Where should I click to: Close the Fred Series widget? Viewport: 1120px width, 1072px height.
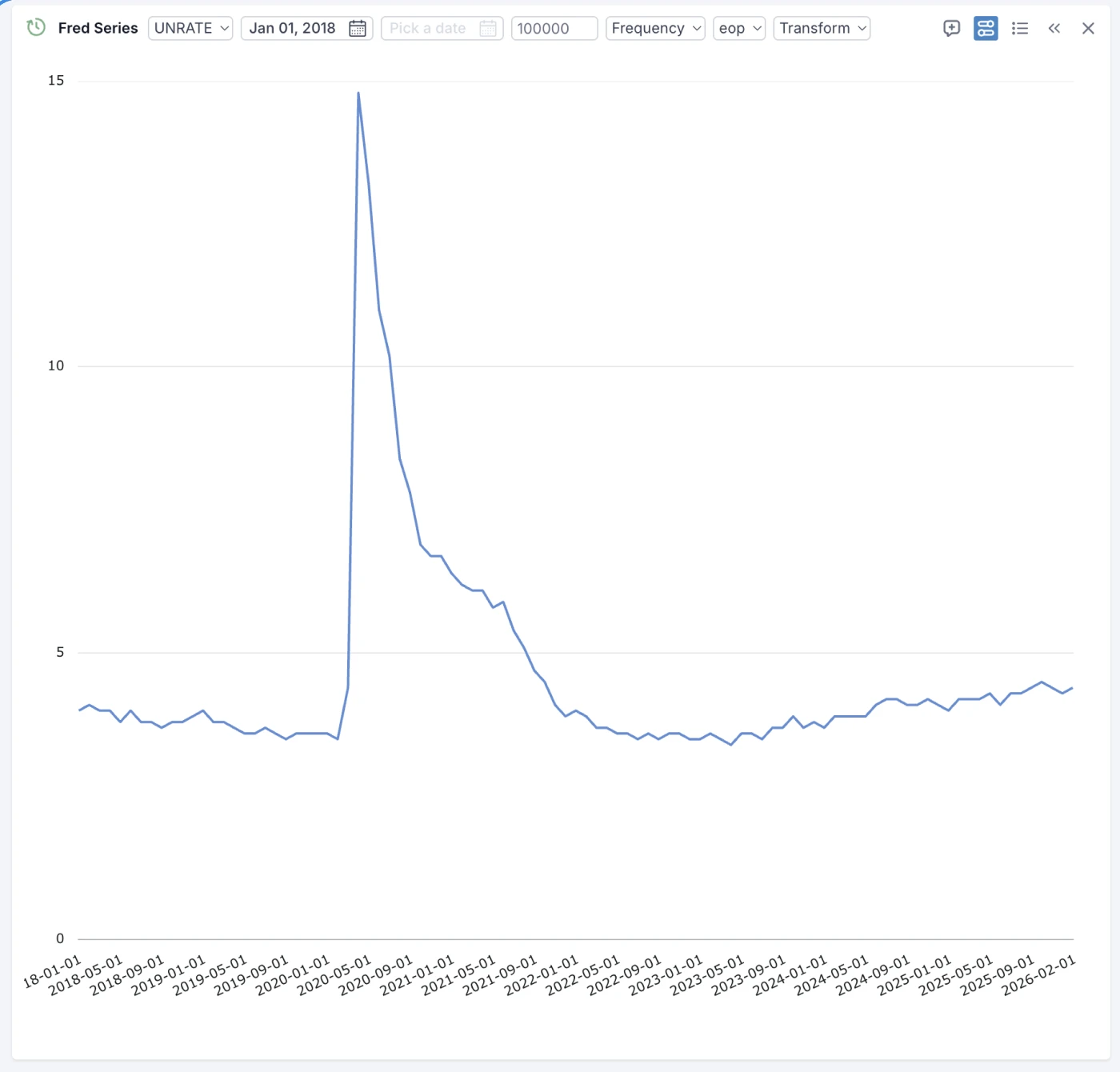[1087, 29]
